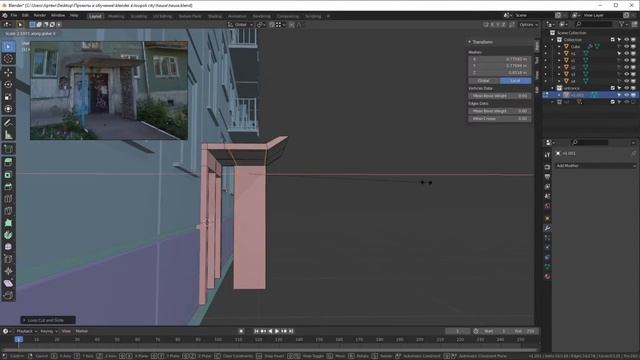Click the Median X value field

(x=500, y=59)
